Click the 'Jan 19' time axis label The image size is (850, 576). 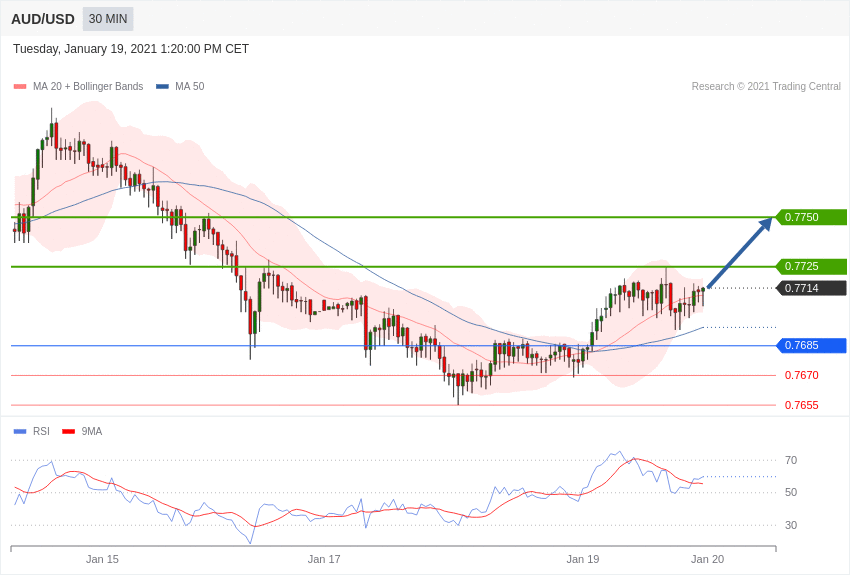click(583, 559)
